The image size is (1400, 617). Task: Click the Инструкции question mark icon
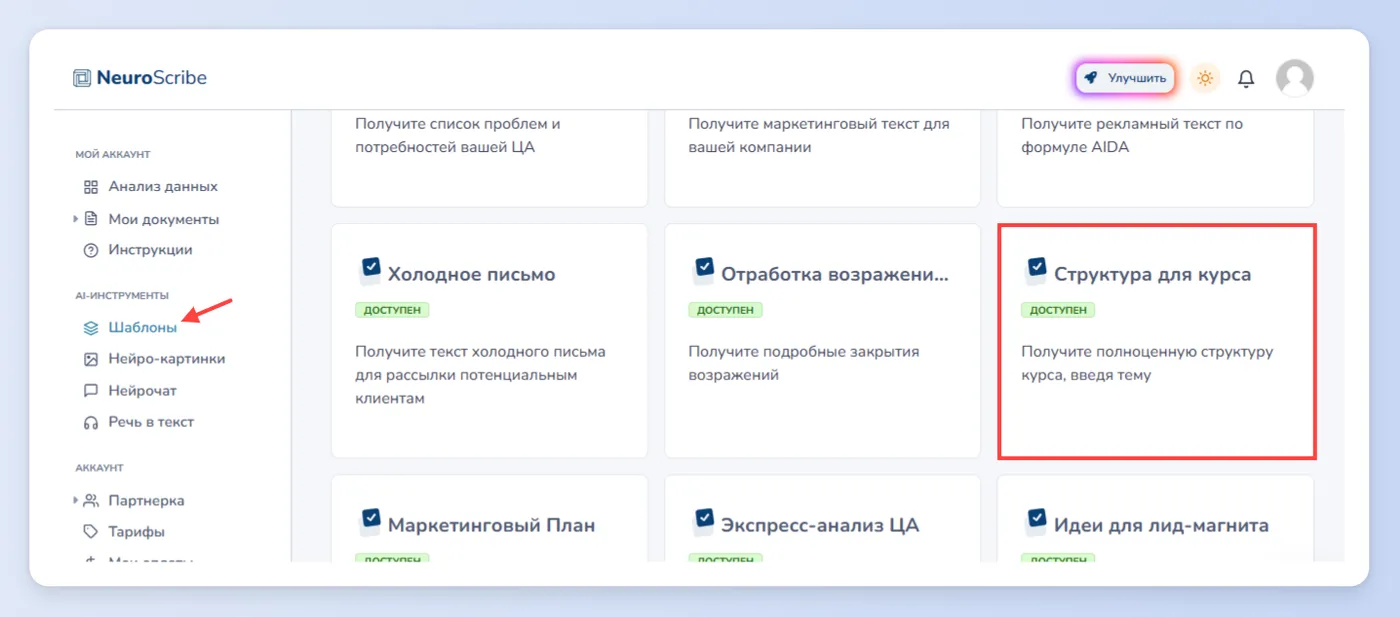point(91,250)
